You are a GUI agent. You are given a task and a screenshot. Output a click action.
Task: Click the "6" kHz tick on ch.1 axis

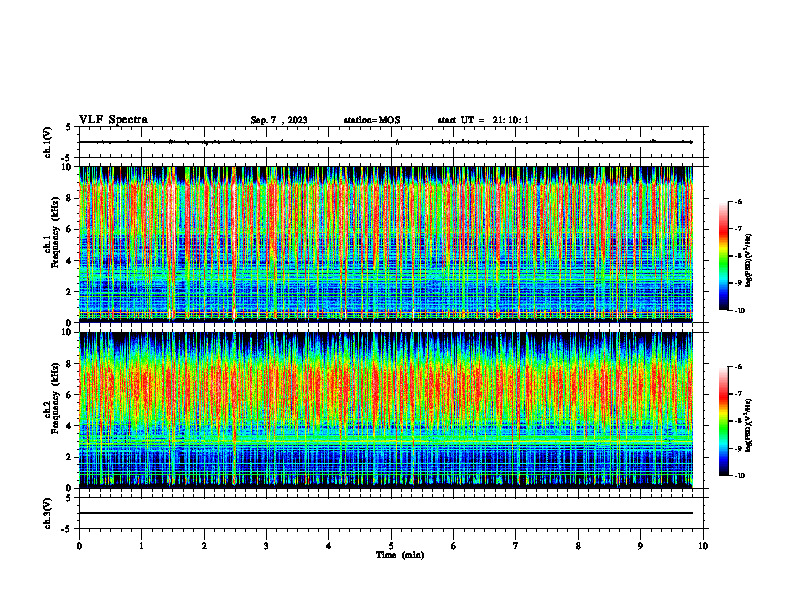tap(70, 229)
